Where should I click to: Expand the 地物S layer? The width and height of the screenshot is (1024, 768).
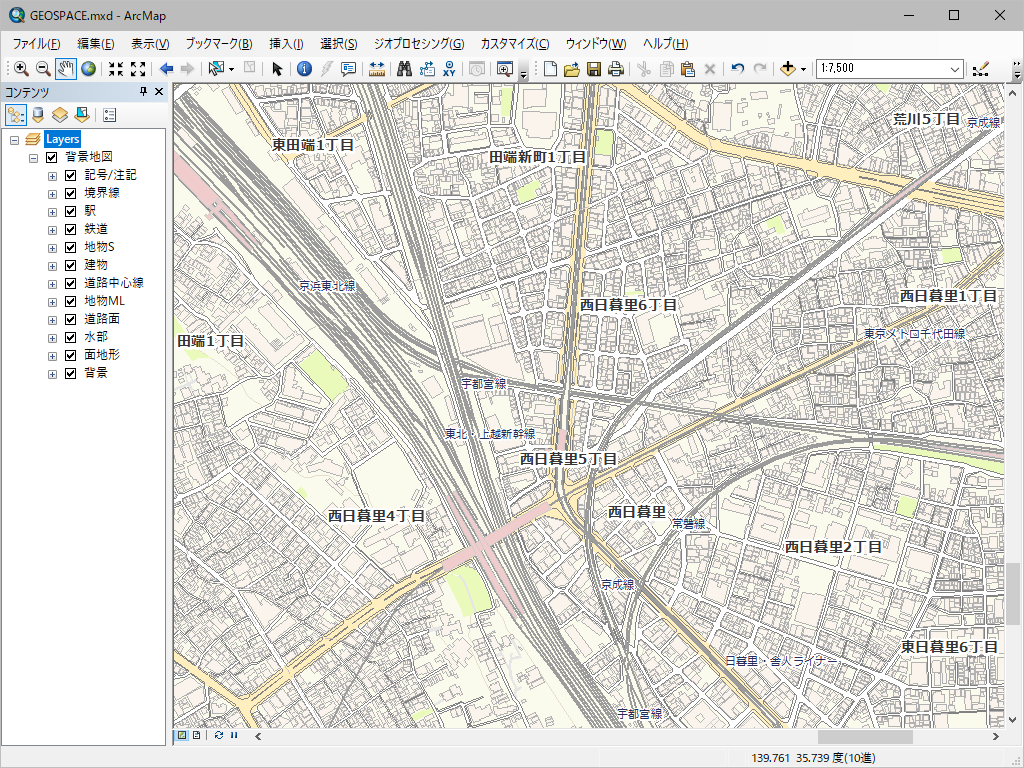(52, 248)
